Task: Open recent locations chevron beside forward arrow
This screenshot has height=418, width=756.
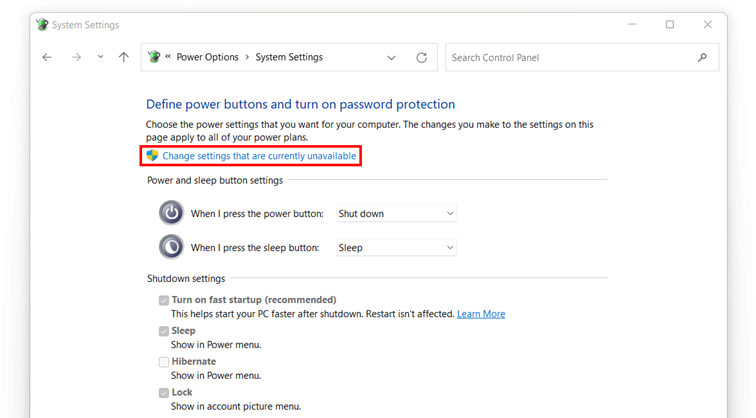Action: pyautogui.click(x=100, y=57)
